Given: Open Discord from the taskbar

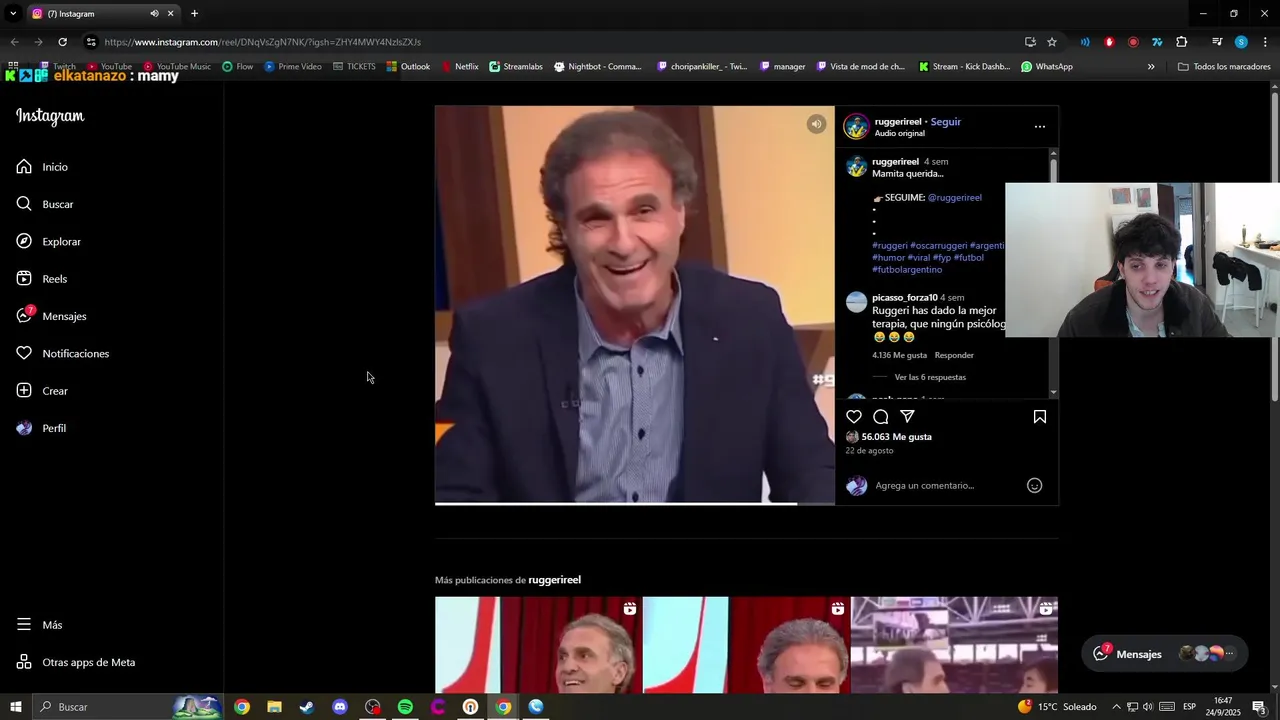Looking at the screenshot, I should pyautogui.click(x=340, y=707).
